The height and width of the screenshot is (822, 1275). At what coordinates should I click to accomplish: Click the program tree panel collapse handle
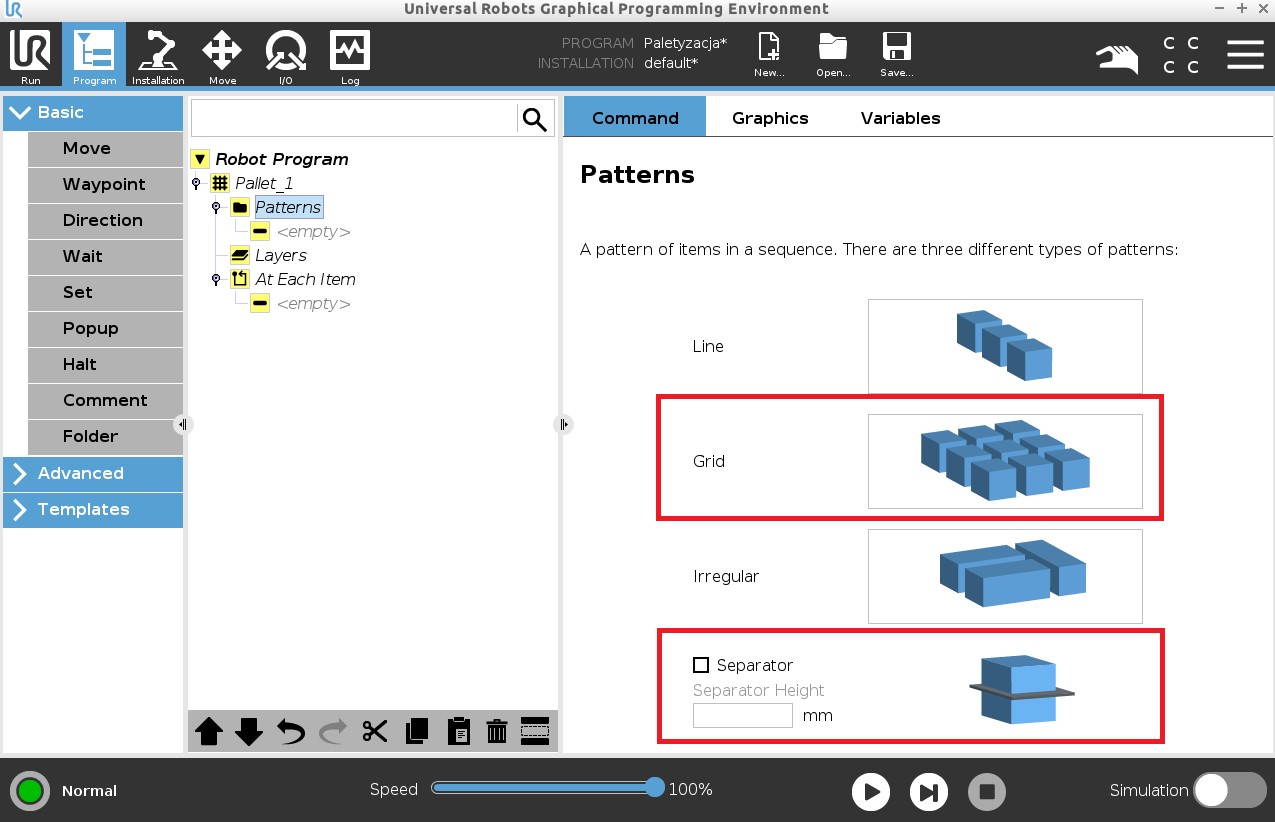[563, 425]
